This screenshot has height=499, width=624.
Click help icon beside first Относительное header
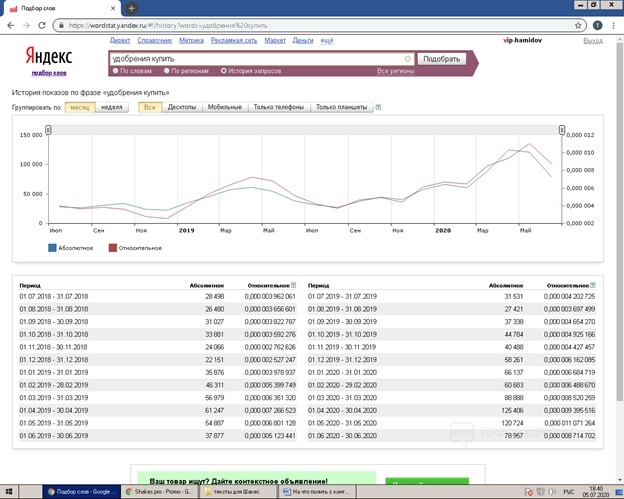[294, 285]
